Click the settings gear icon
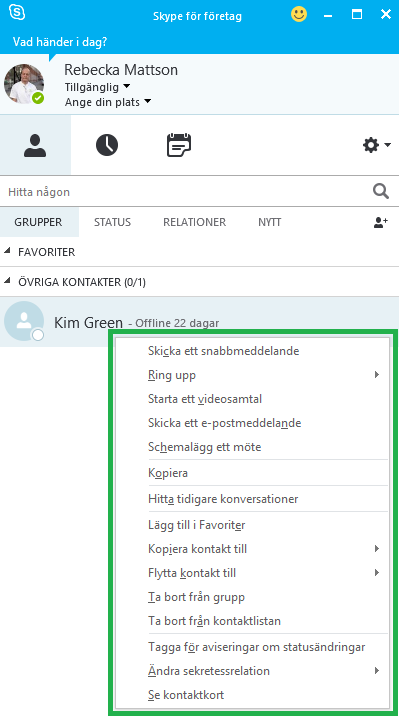 pyautogui.click(x=371, y=145)
